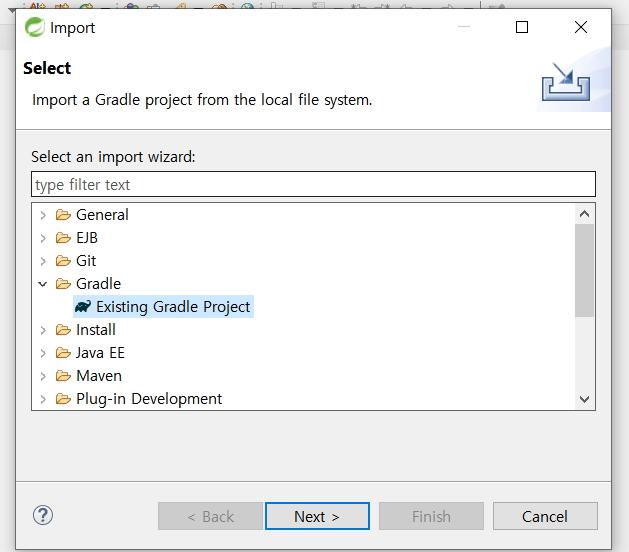Select the EJB folder icon
This screenshot has height=552, width=629.
click(63, 238)
